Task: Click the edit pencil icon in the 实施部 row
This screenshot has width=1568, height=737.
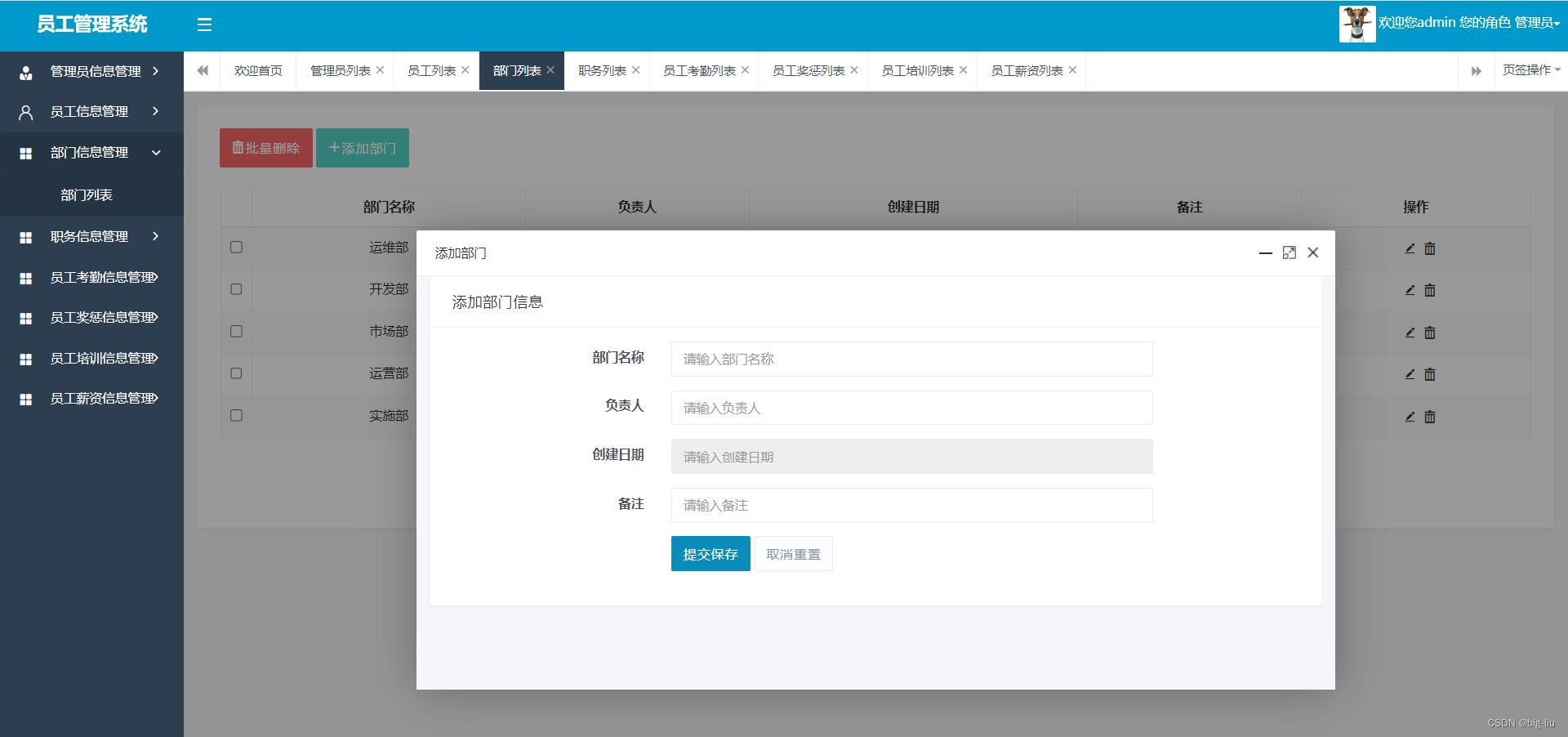Action: coord(1410,417)
